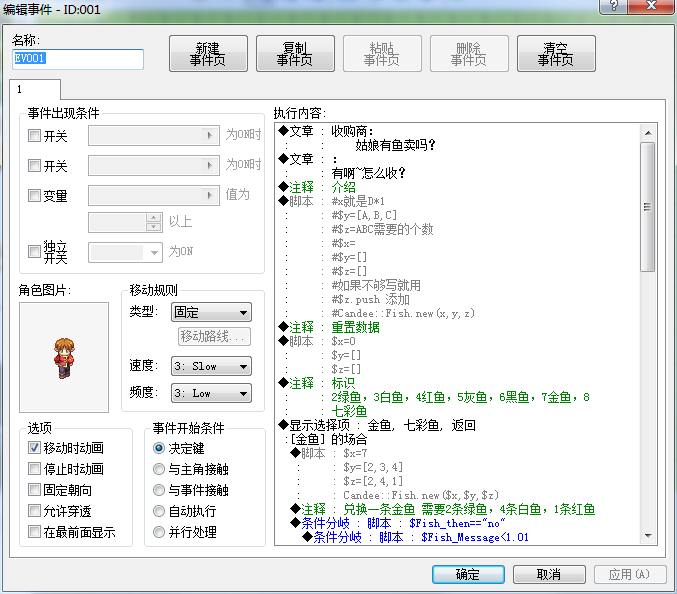This screenshot has height=594, width=677.
Task: Select the line Candee::Fish.new($x,$y,$z)
Action: (x=421, y=495)
